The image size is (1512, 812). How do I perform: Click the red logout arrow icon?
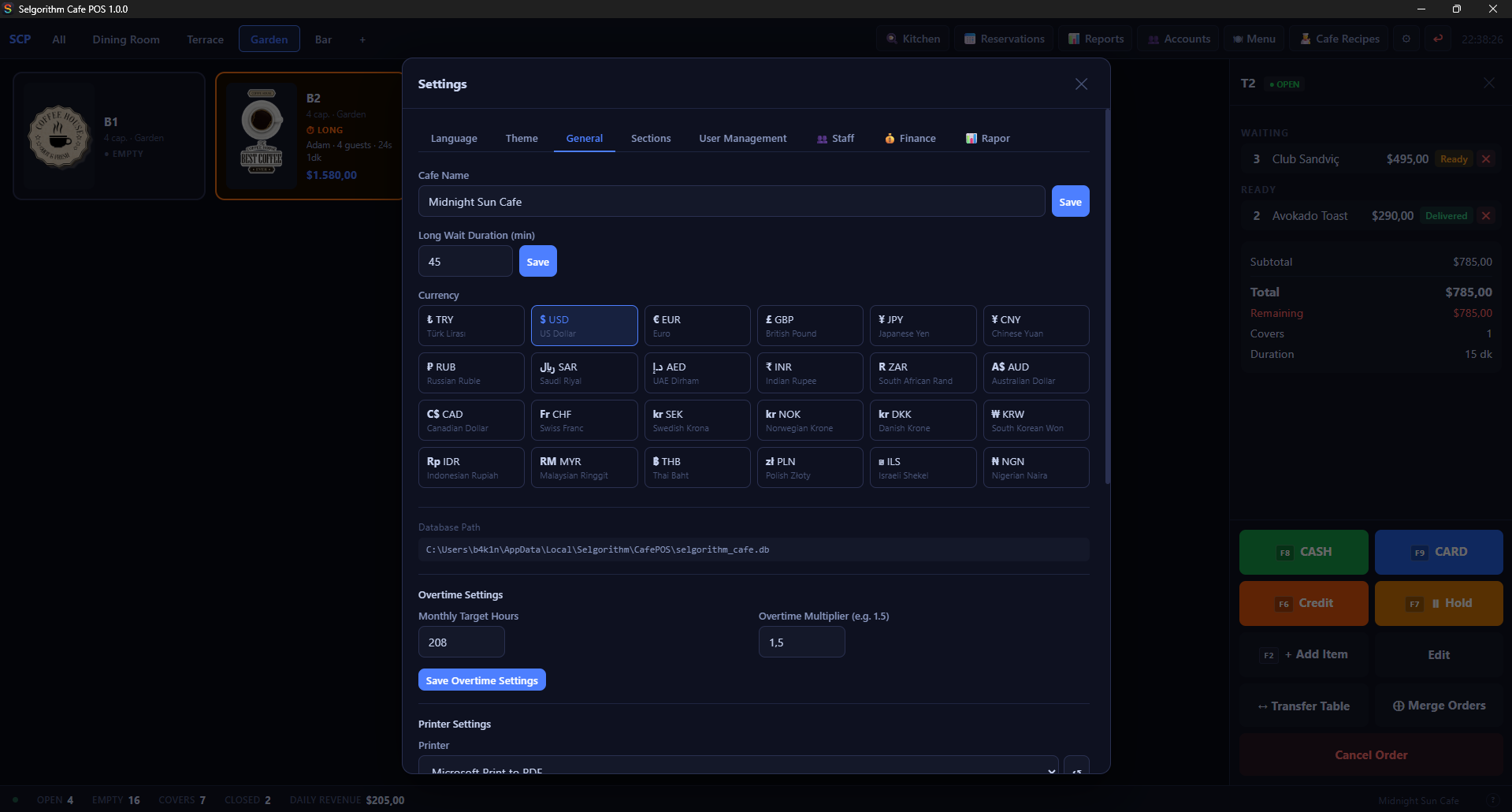point(1438,39)
